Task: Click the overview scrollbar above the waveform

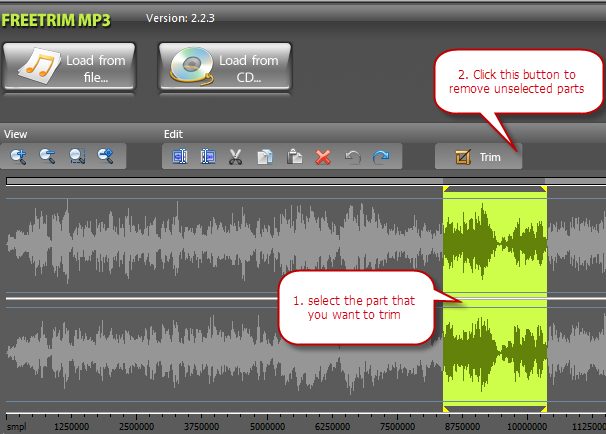Action: pyautogui.click(x=306, y=181)
